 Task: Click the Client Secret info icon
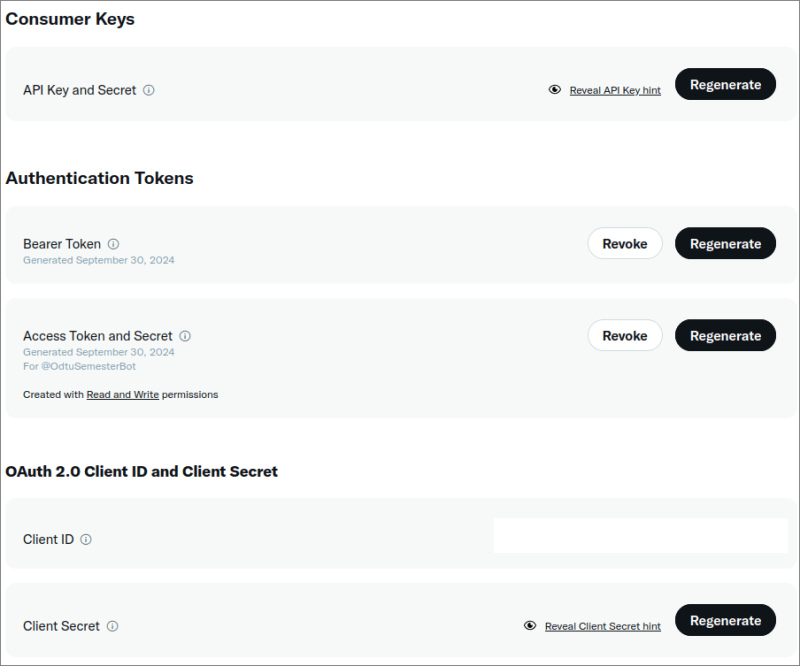[x=110, y=626]
